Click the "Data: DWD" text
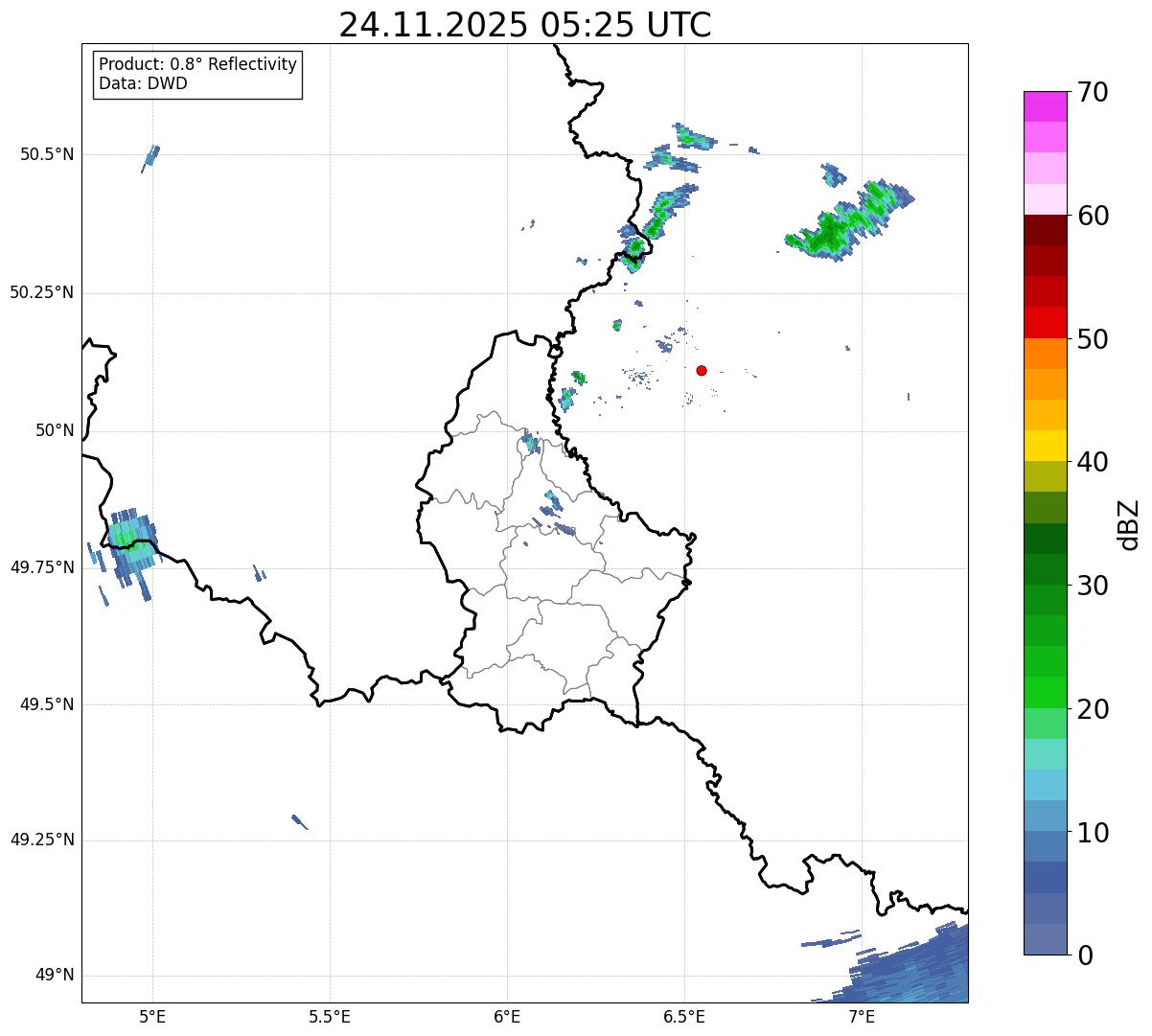This screenshot has width=1152, height=1036. (143, 83)
